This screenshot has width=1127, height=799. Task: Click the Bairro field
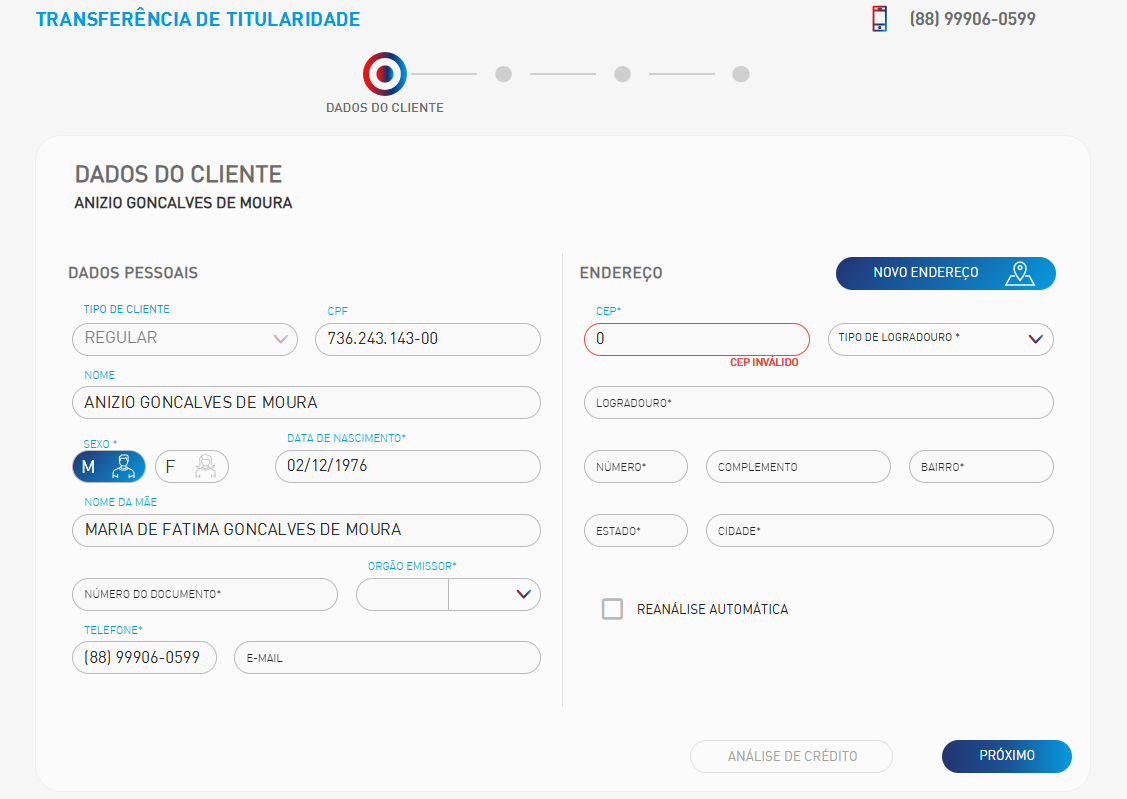point(982,466)
